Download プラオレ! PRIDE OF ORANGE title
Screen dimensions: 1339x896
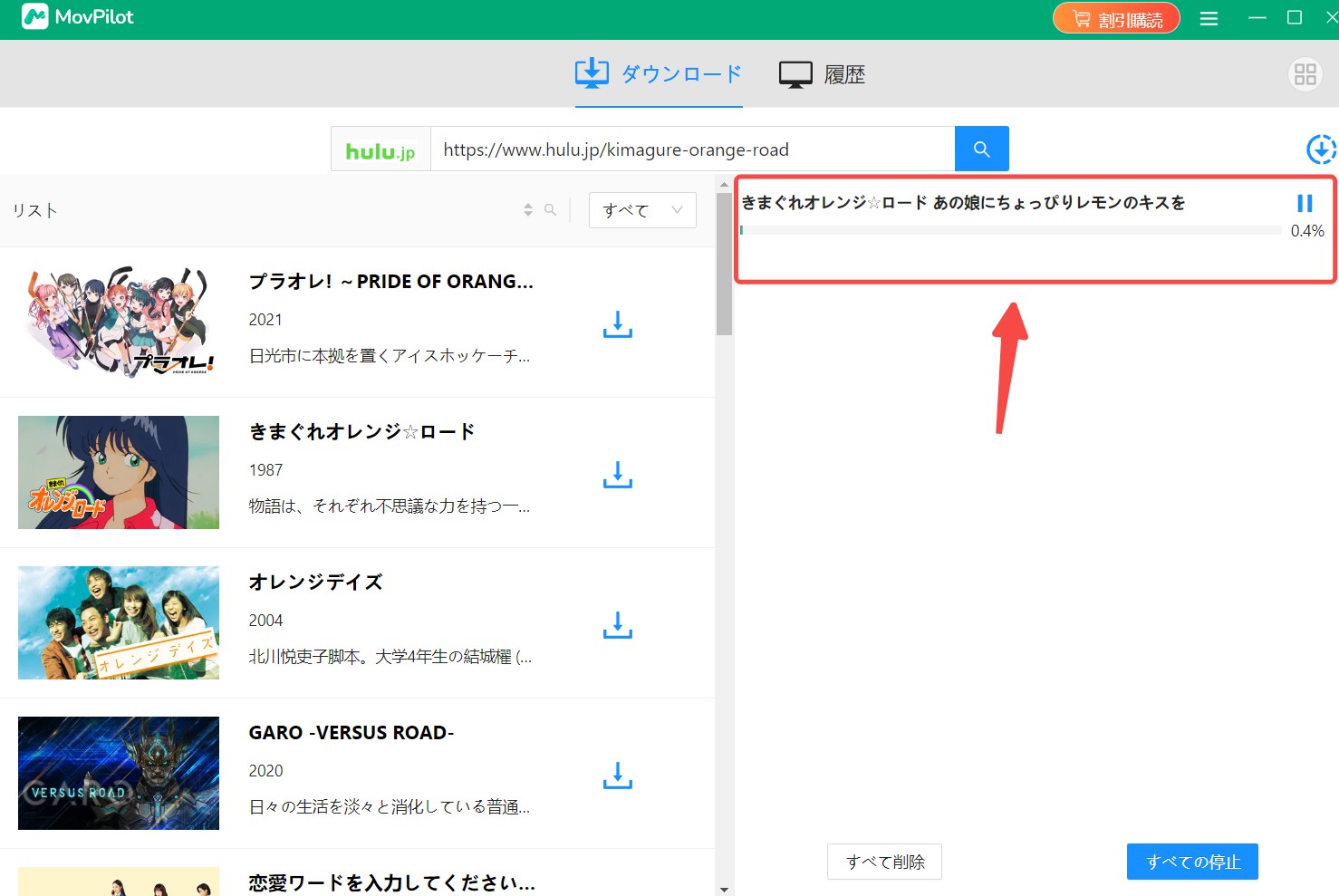pos(618,324)
